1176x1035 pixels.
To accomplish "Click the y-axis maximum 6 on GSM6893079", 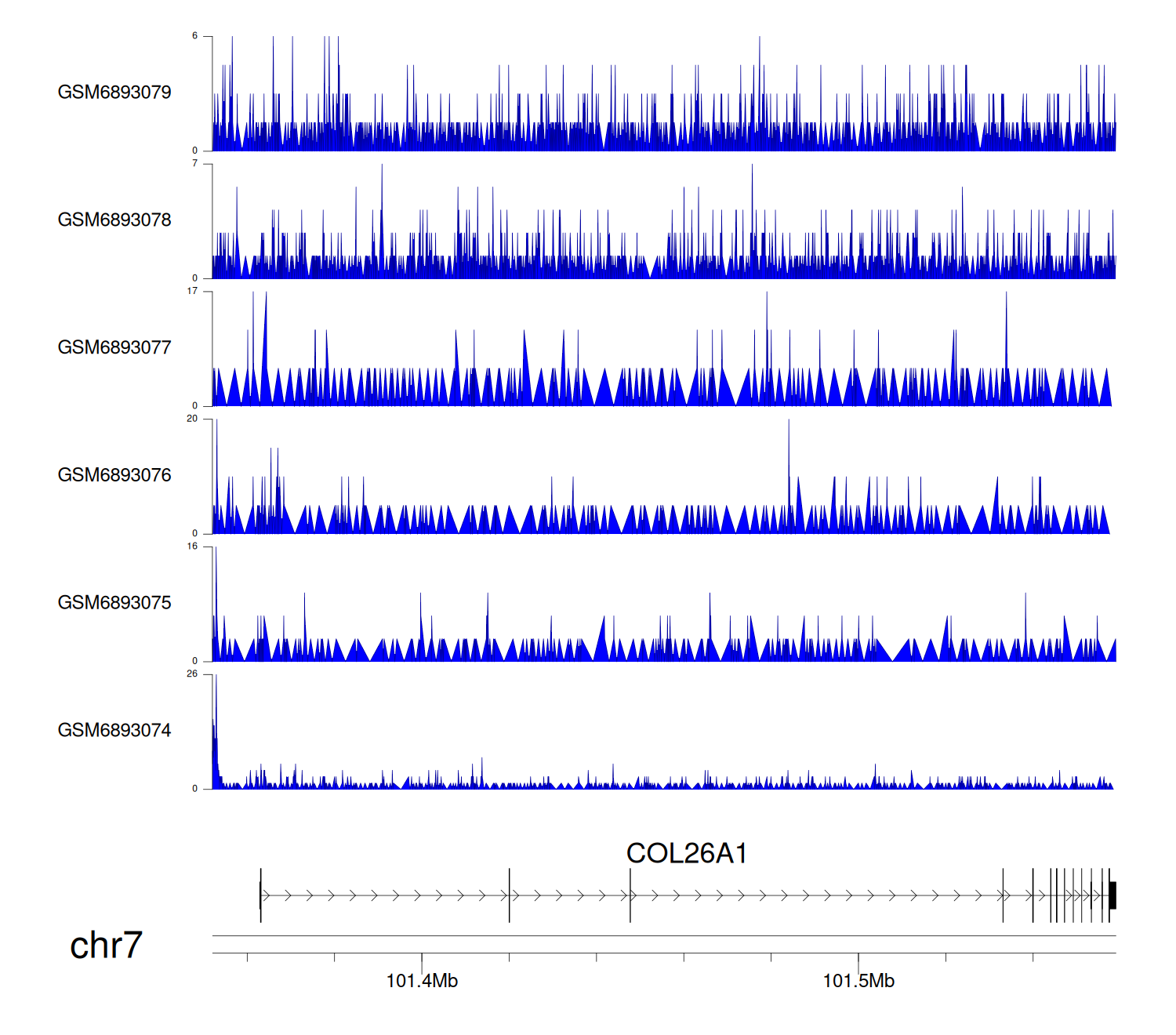I will (195, 36).
